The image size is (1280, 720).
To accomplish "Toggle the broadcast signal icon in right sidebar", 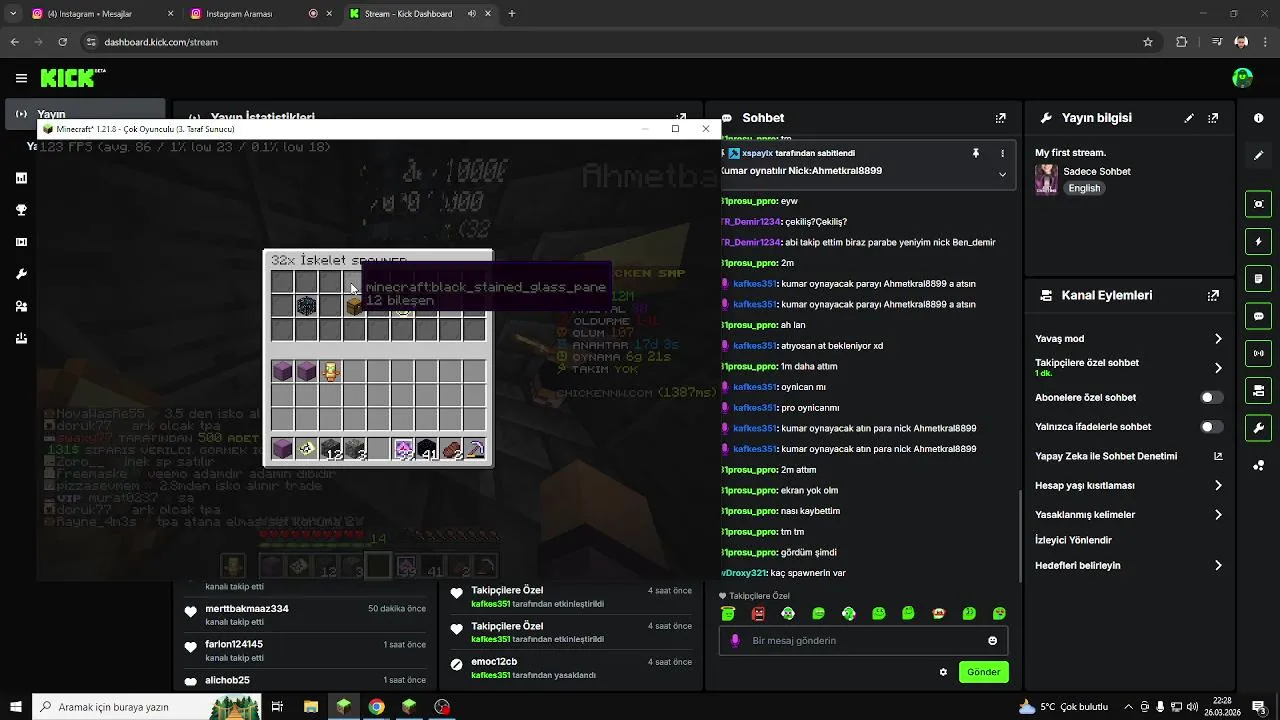I will pos(1258,353).
